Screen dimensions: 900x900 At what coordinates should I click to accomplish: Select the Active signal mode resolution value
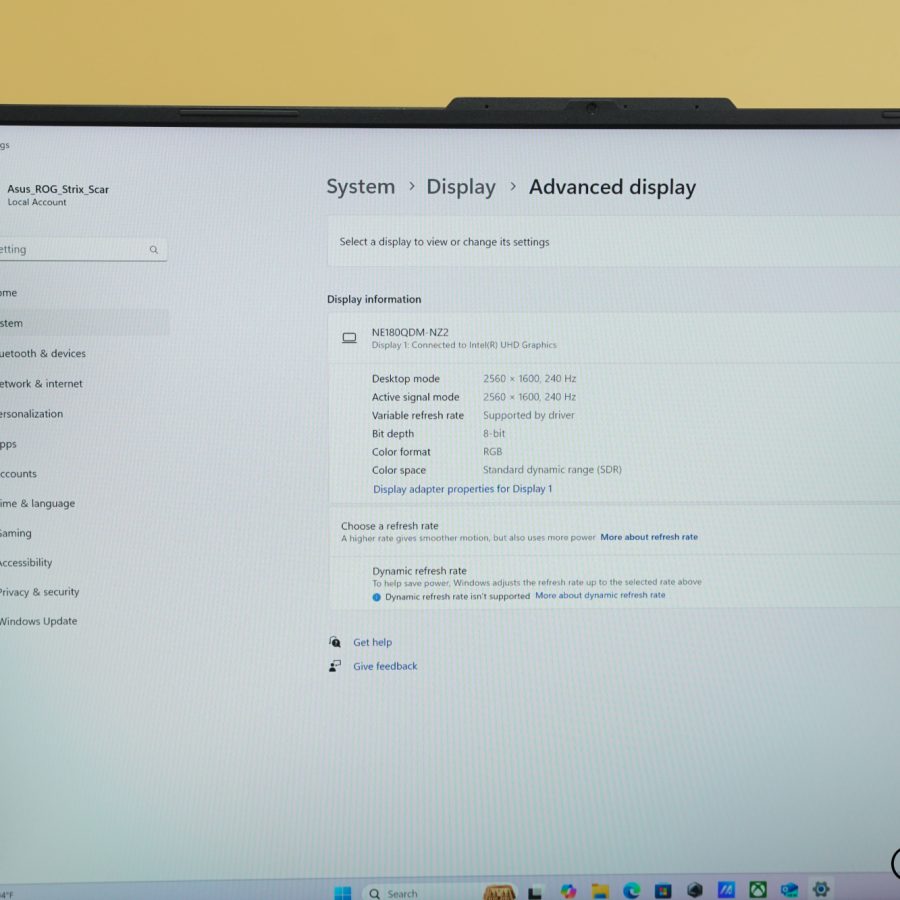(529, 397)
